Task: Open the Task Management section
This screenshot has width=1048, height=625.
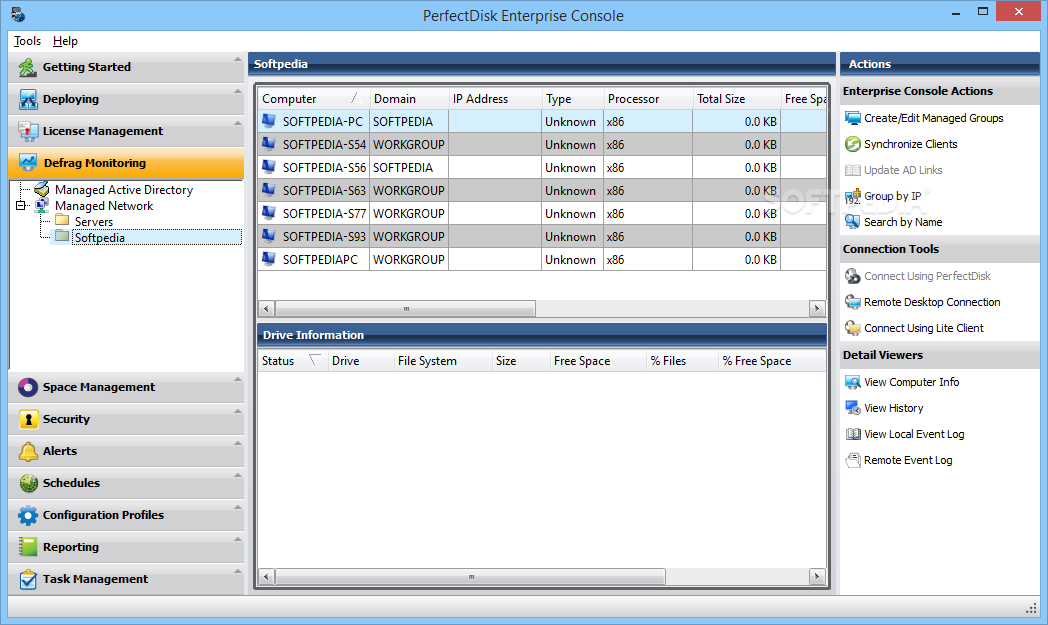Action: coord(126,579)
